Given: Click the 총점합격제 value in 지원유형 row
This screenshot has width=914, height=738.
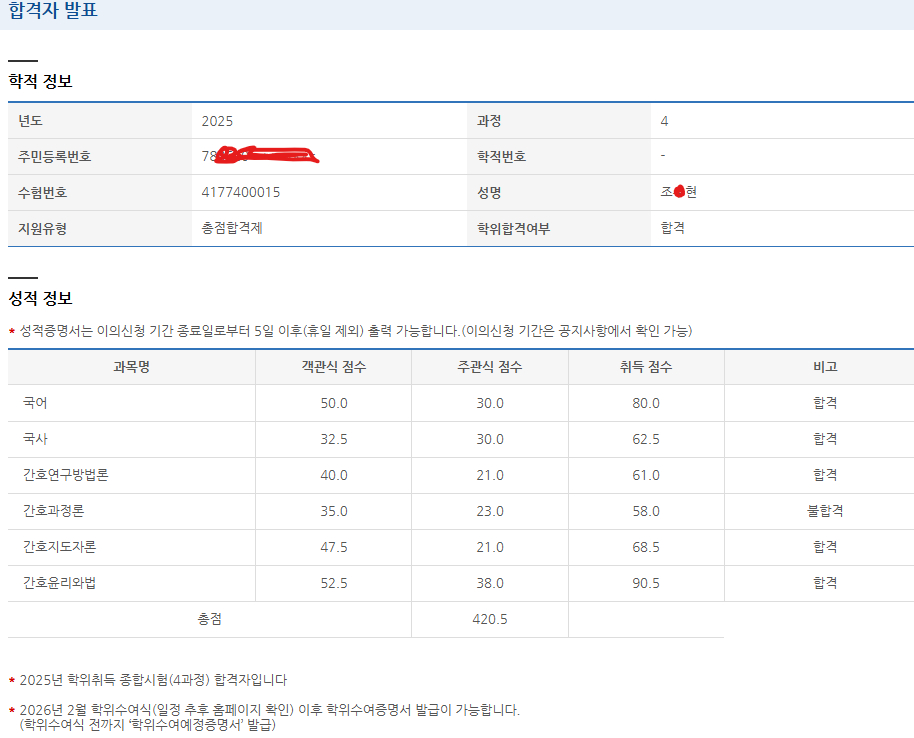Looking at the screenshot, I should click(x=232, y=228).
